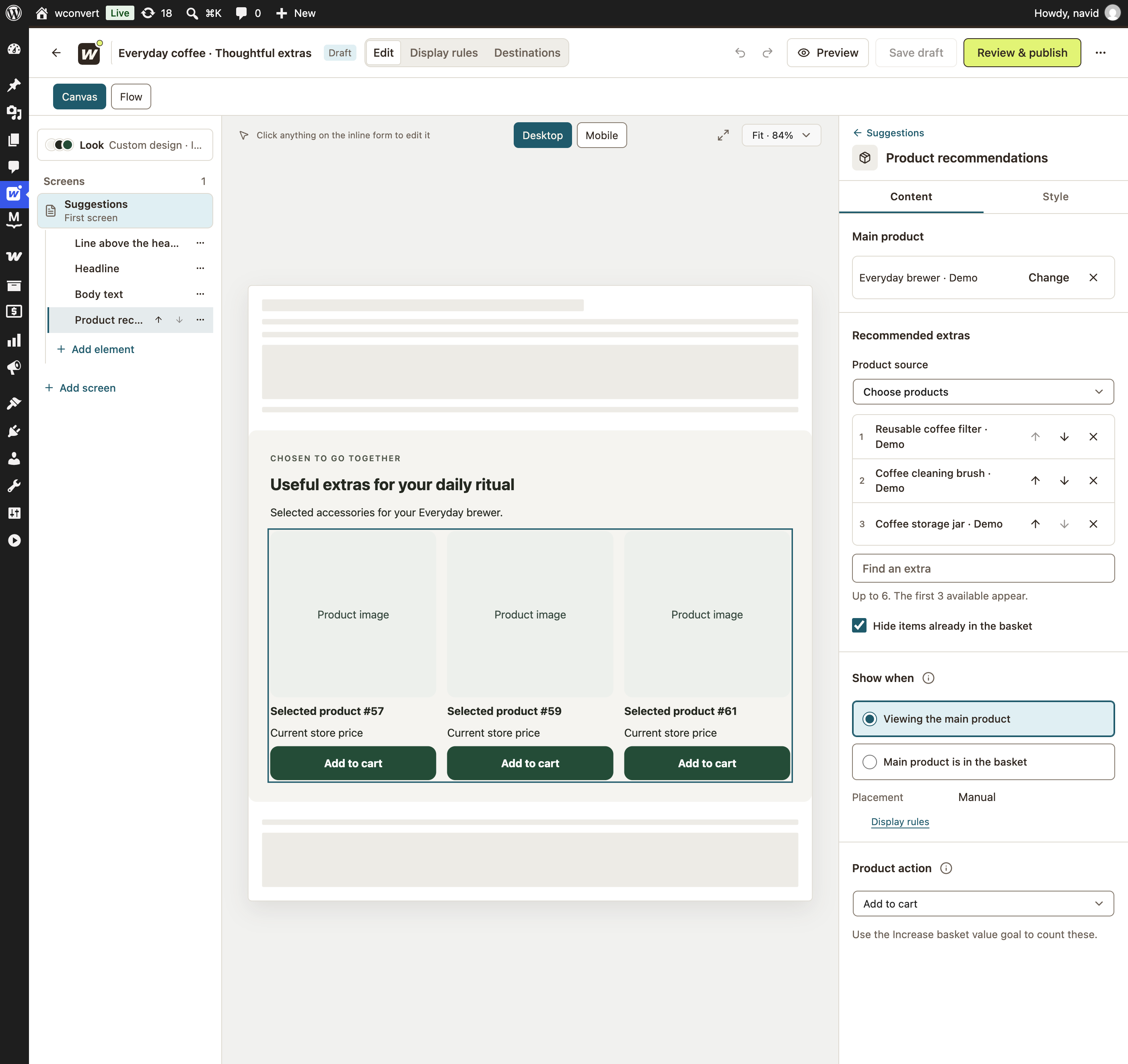Select Main product is in the basket
Screen dimensions: 1128x1064
[983, 762]
